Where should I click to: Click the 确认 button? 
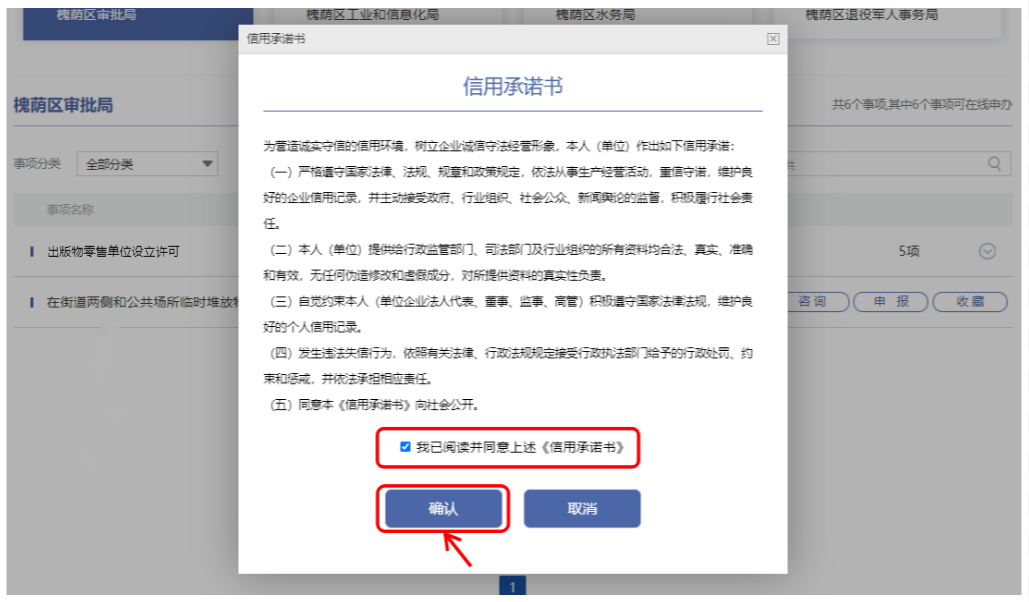(443, 508)
